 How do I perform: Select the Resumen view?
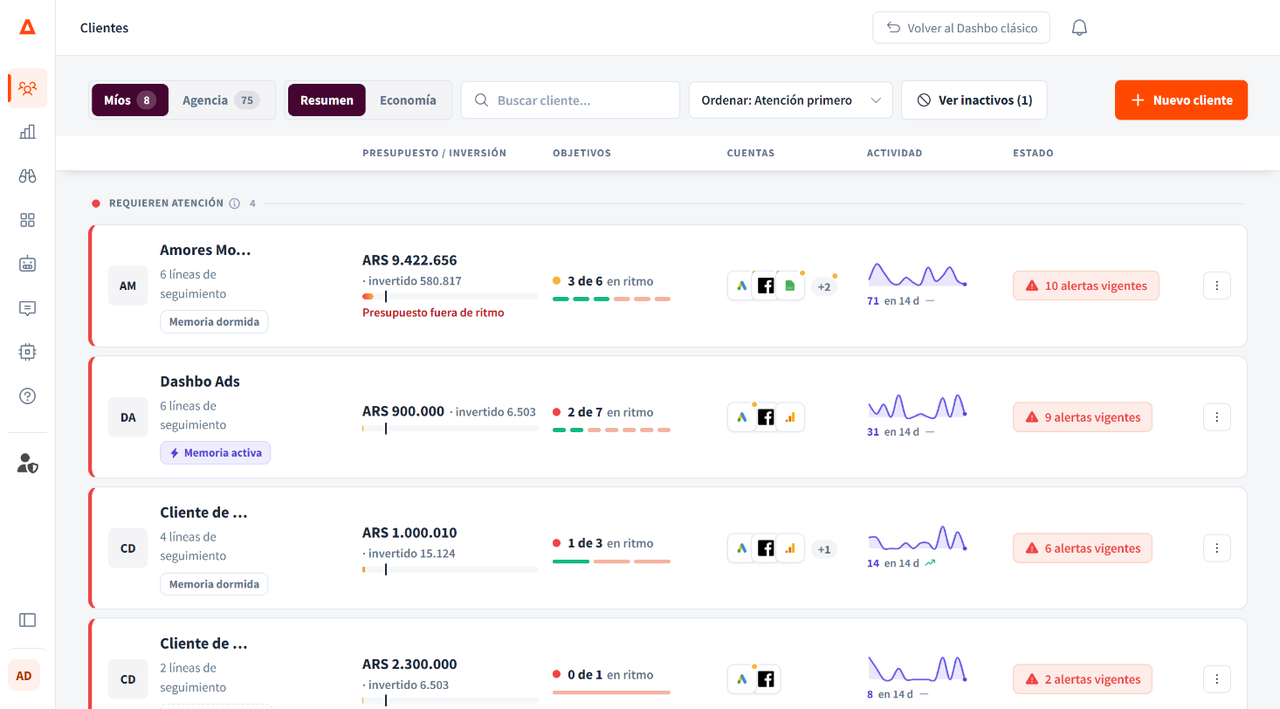point(327,100)
